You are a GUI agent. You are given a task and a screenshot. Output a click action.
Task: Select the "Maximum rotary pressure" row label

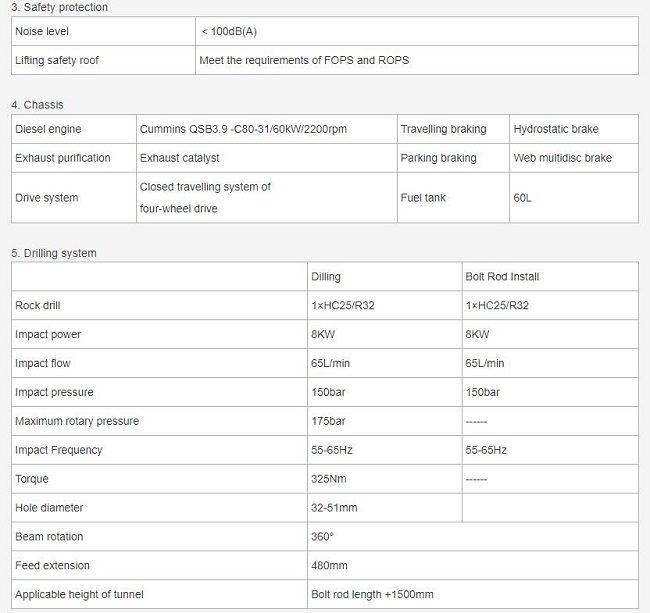click(x=77, y=421)
